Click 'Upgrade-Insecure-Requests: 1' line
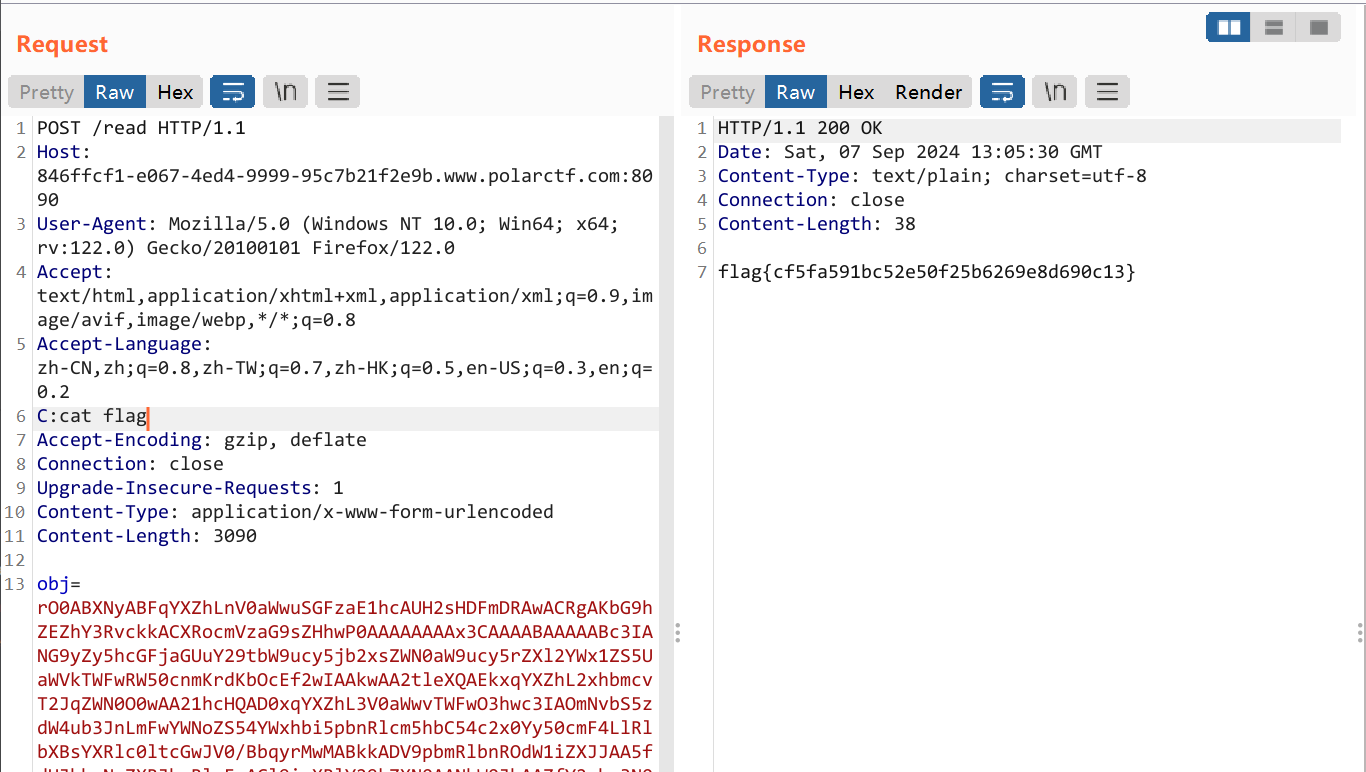This screenshot has width=1366, height=772. point(190,488)
